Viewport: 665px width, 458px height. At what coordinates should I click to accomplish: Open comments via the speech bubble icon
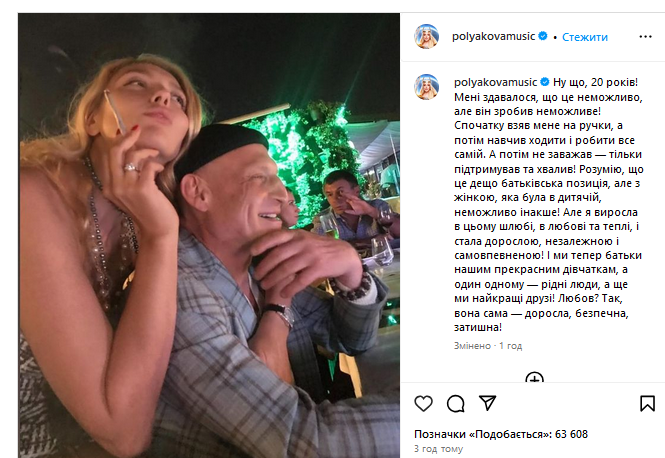[x=456, y=403]
